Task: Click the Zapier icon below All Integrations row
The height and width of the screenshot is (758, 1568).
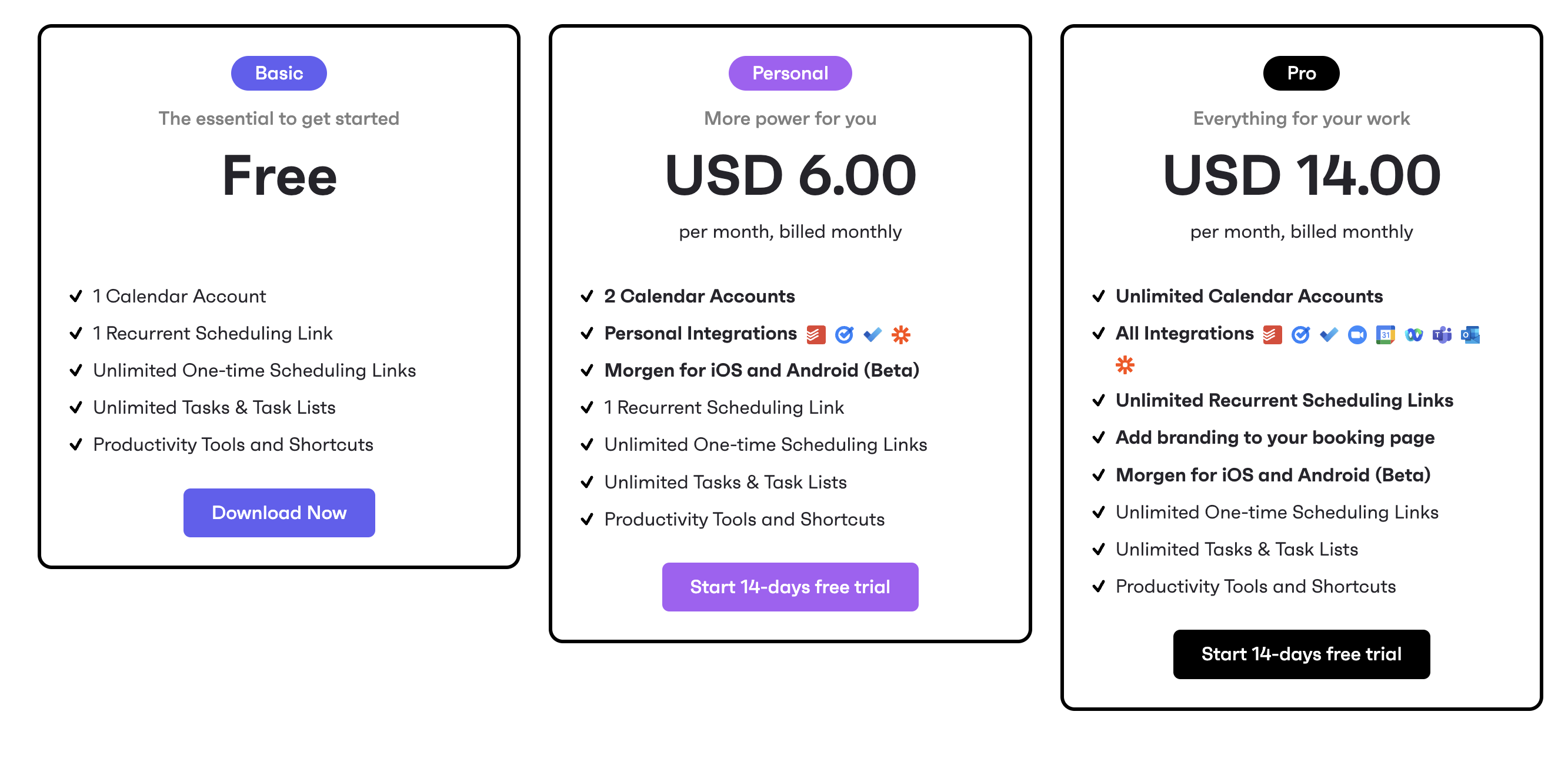Action: click(x=1126, y=365)
